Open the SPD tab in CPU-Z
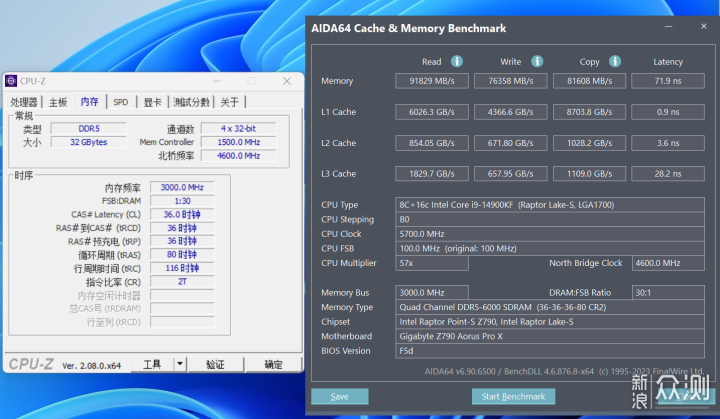 [121, 102]
